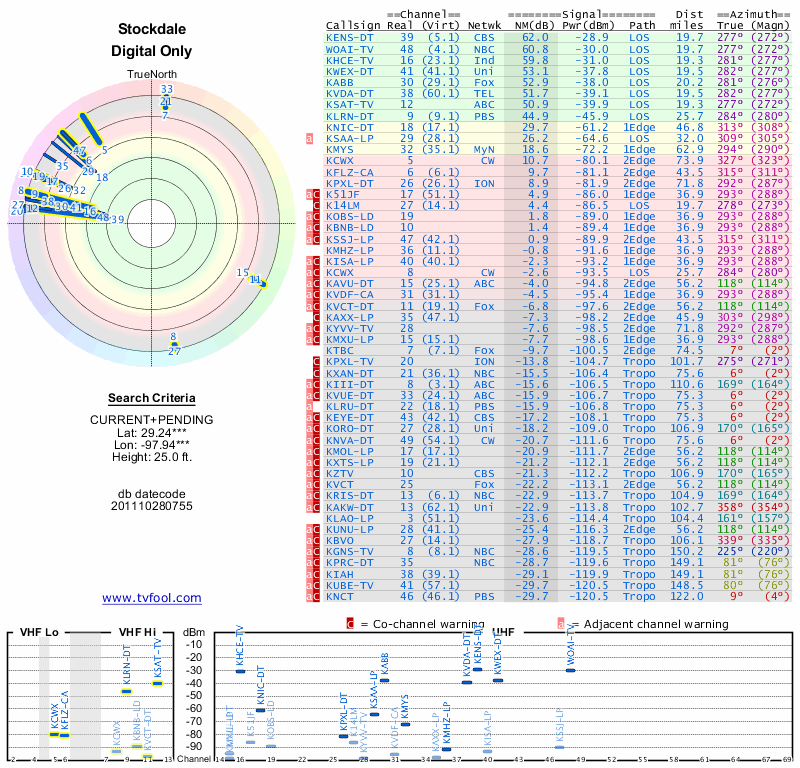Click the adjacent-channel marker beside KSAA-LP
The image size is (800, 768).
click(309, 138)
